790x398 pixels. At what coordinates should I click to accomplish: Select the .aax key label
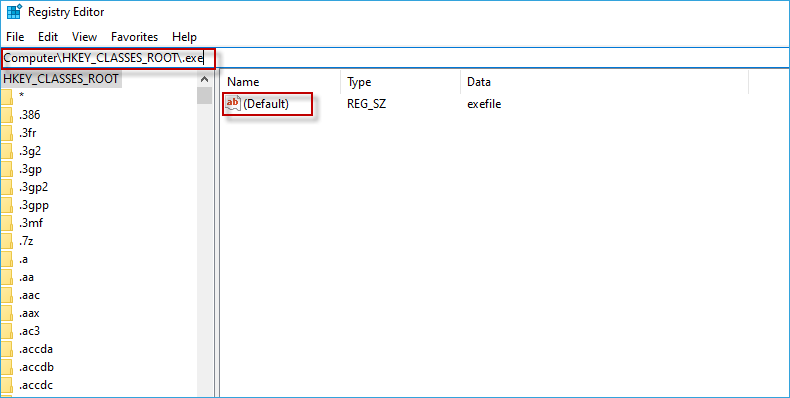point(29,313)
